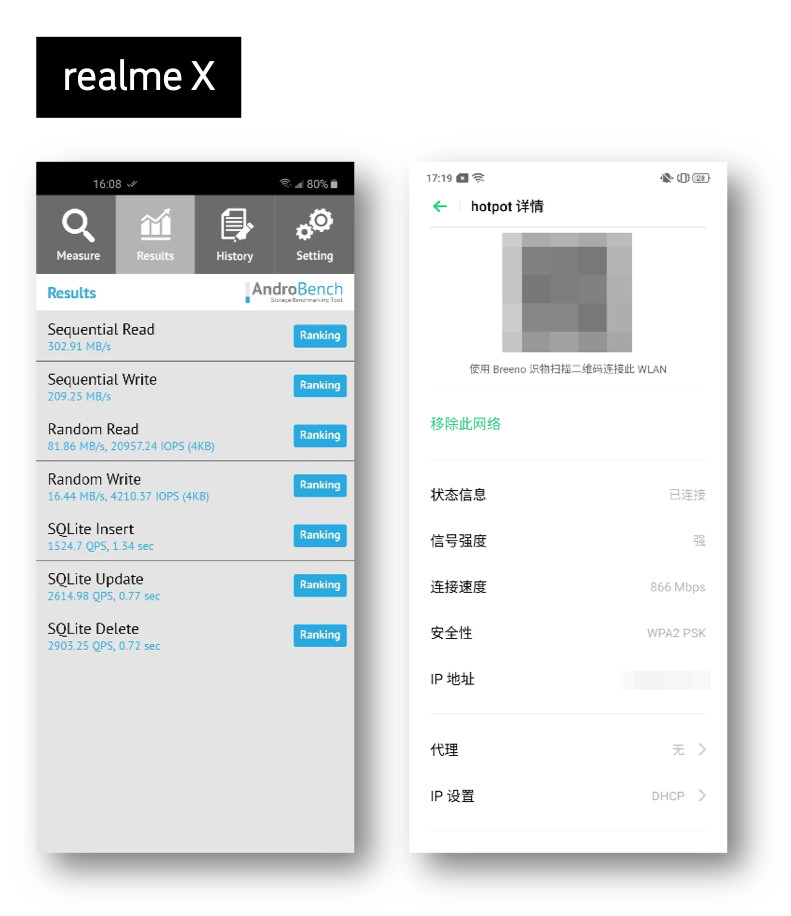Open the Measure tab magnifier icon
Viewport: 791px width, 916px height.
coord(78,225)
